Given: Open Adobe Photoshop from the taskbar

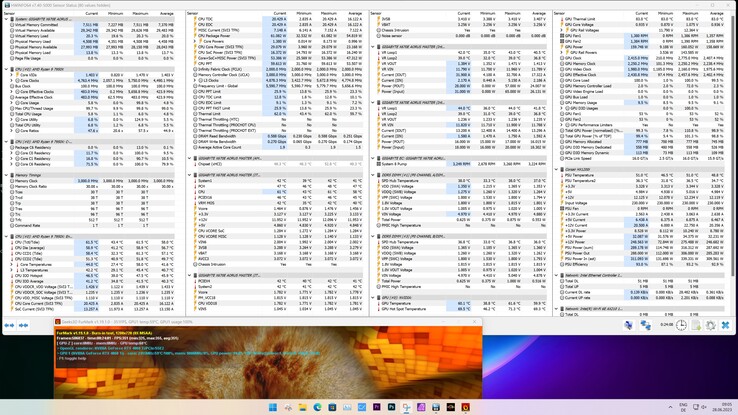Looking at the screenshot, I should tap(391, 407).
